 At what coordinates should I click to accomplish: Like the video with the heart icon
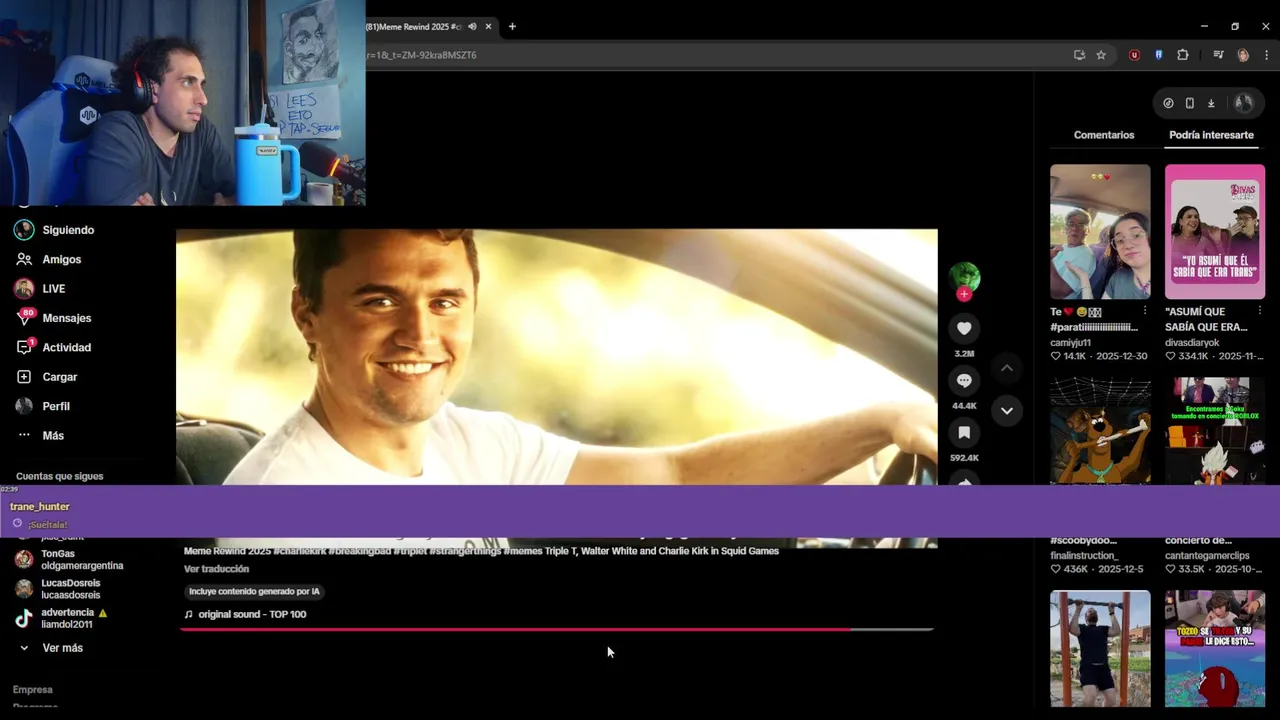click(964, 328)
